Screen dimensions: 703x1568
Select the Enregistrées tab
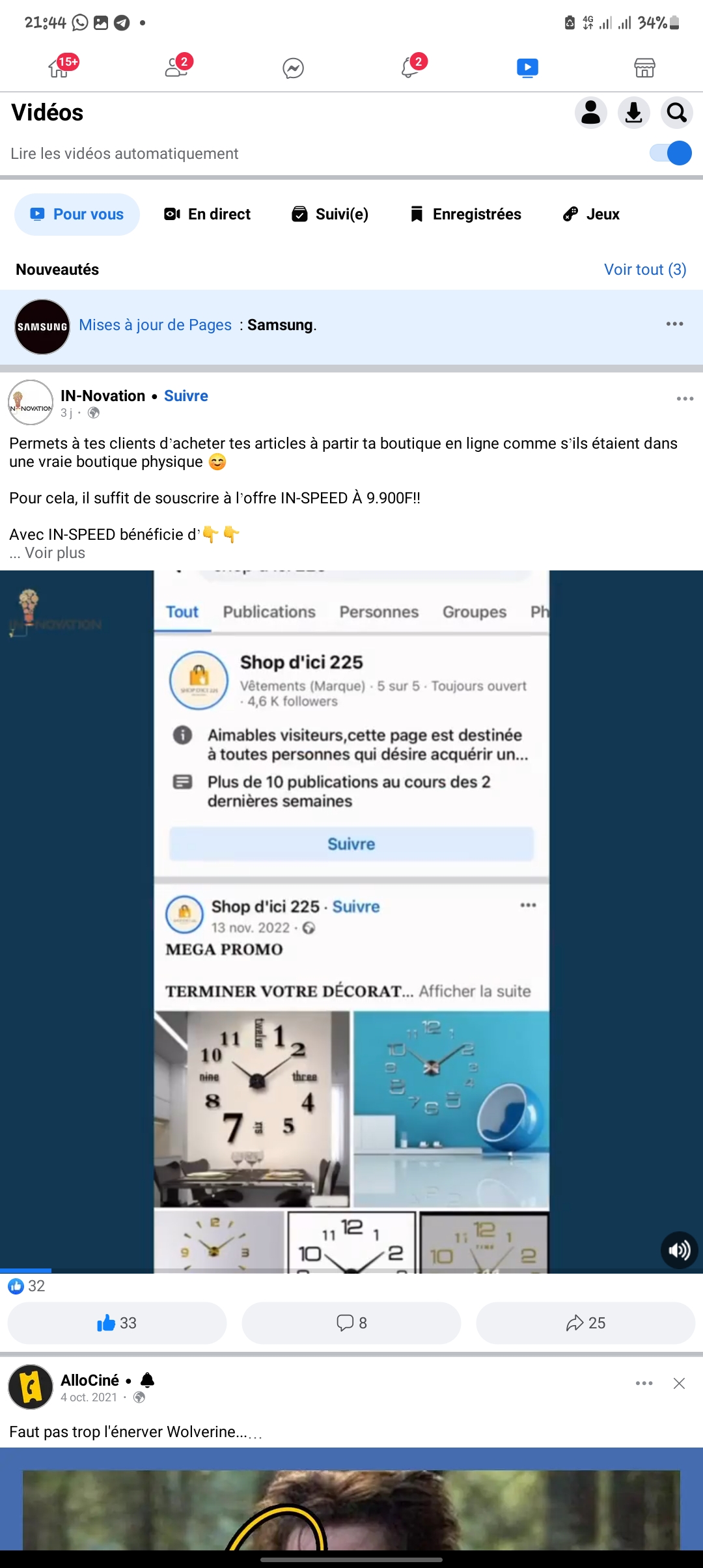click(x=466, y=214)
